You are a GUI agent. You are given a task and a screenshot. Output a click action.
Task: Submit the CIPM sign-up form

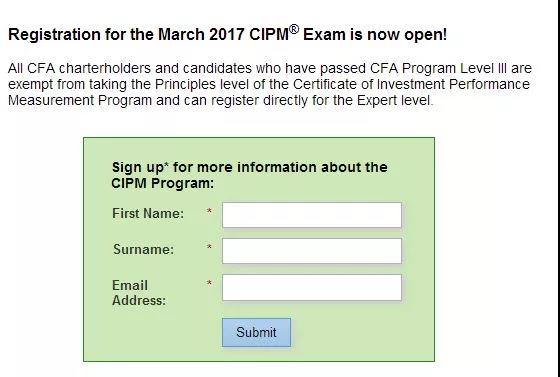(256, 332)
